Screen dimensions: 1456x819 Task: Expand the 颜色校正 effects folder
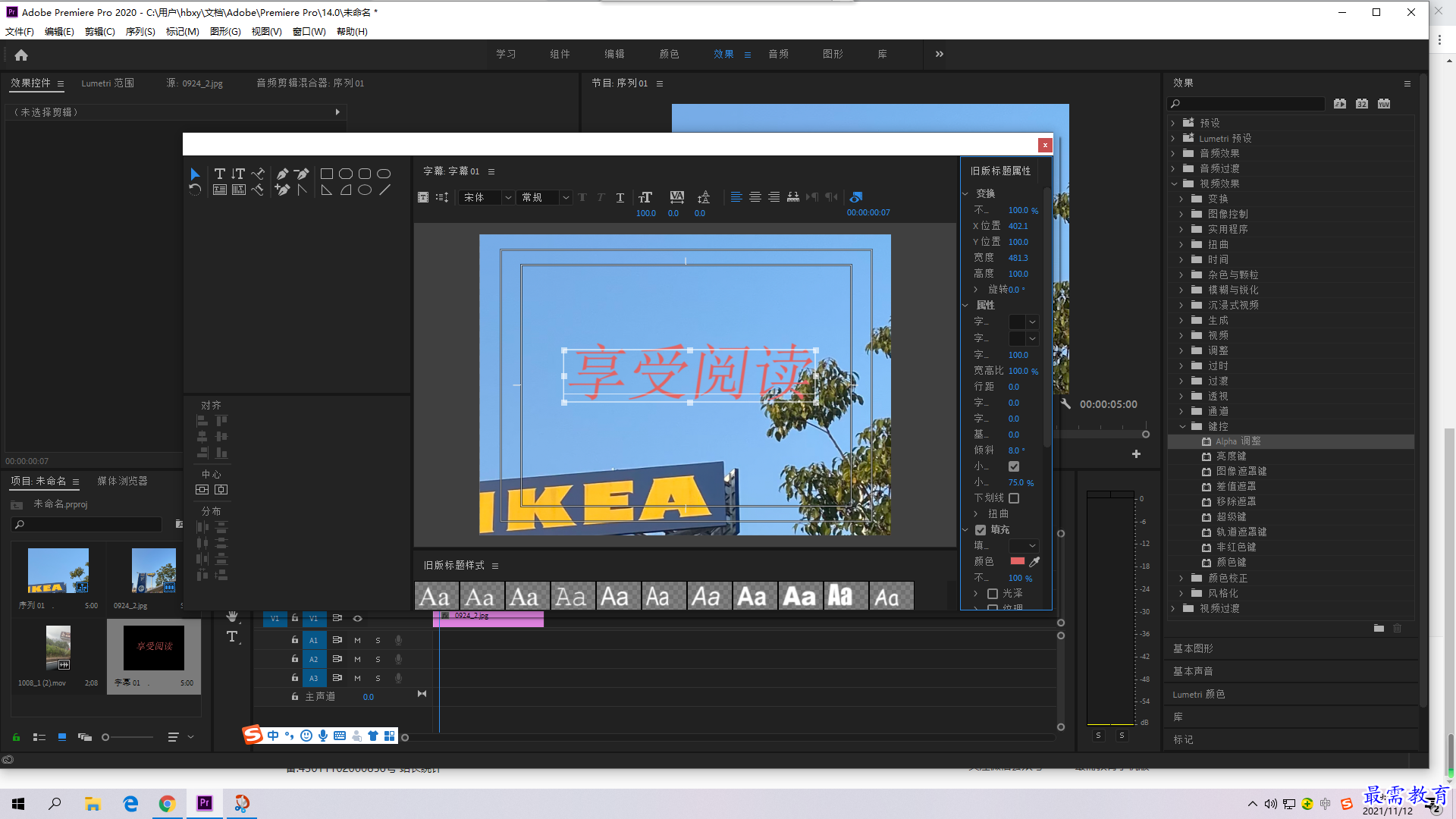pos(1181,578)
